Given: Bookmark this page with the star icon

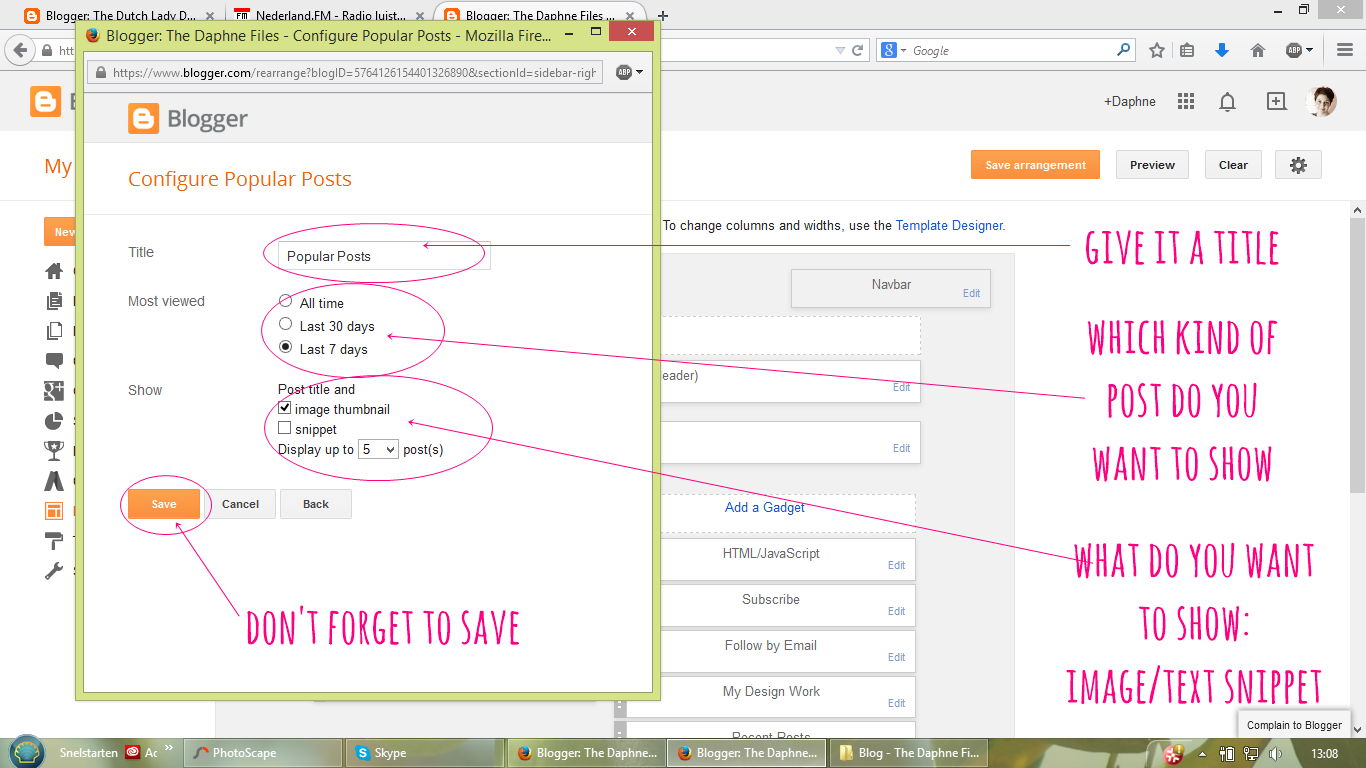Looking at the screenshot, I should tap(1157, 50).
